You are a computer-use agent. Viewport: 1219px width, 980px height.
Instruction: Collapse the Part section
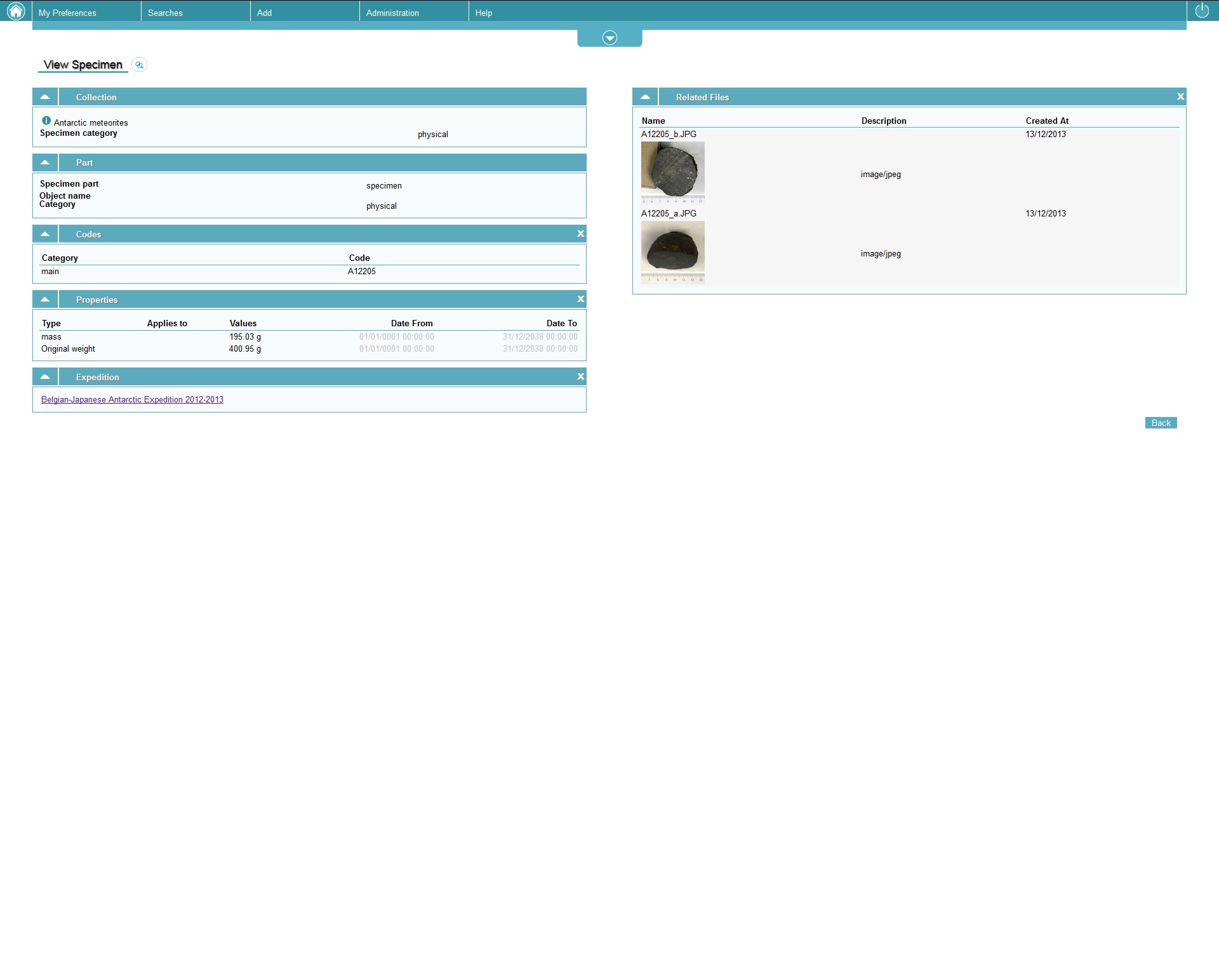tap(45, 162)
